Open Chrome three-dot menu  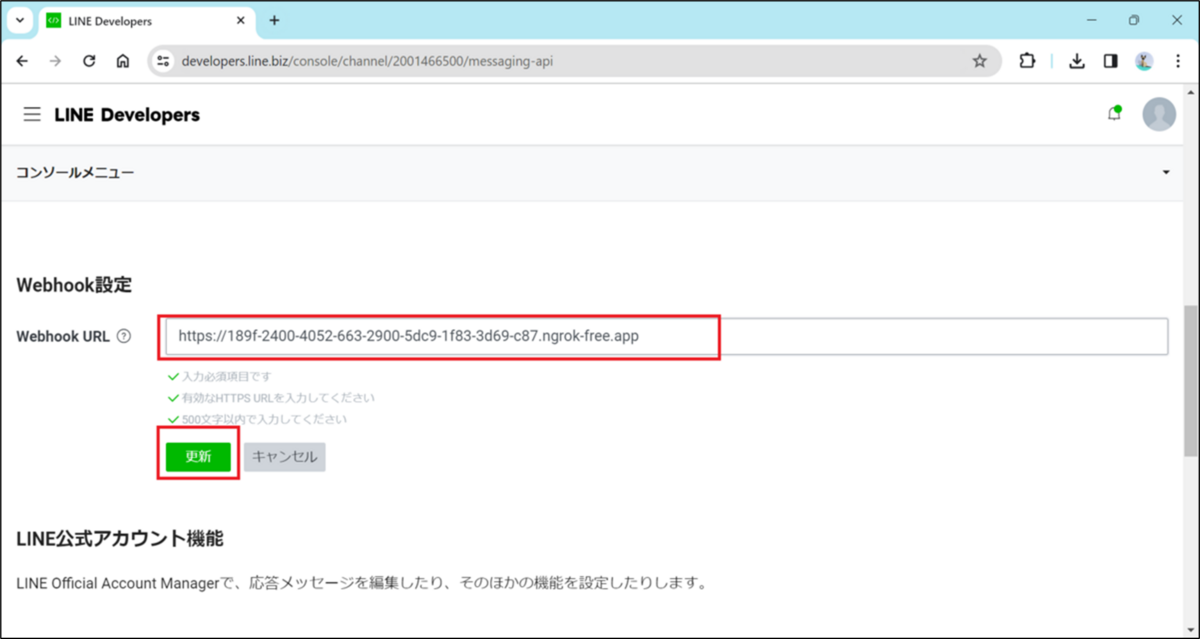coord(1178,61)
